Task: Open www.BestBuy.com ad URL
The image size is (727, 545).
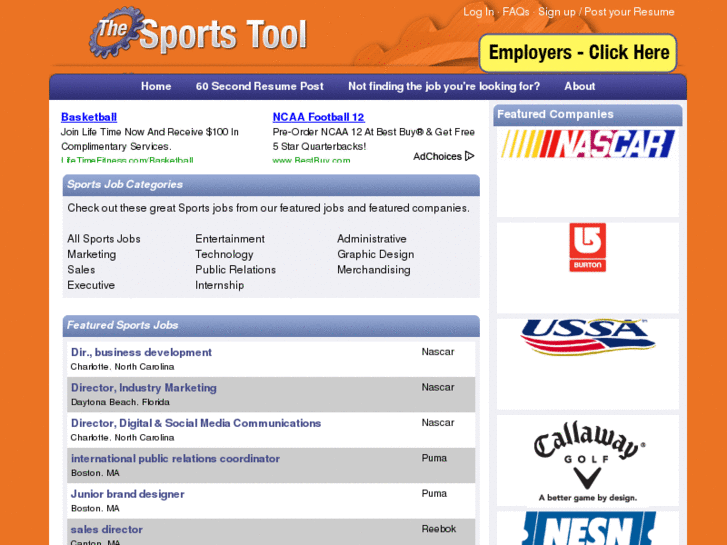Action: tap(311, 160)
